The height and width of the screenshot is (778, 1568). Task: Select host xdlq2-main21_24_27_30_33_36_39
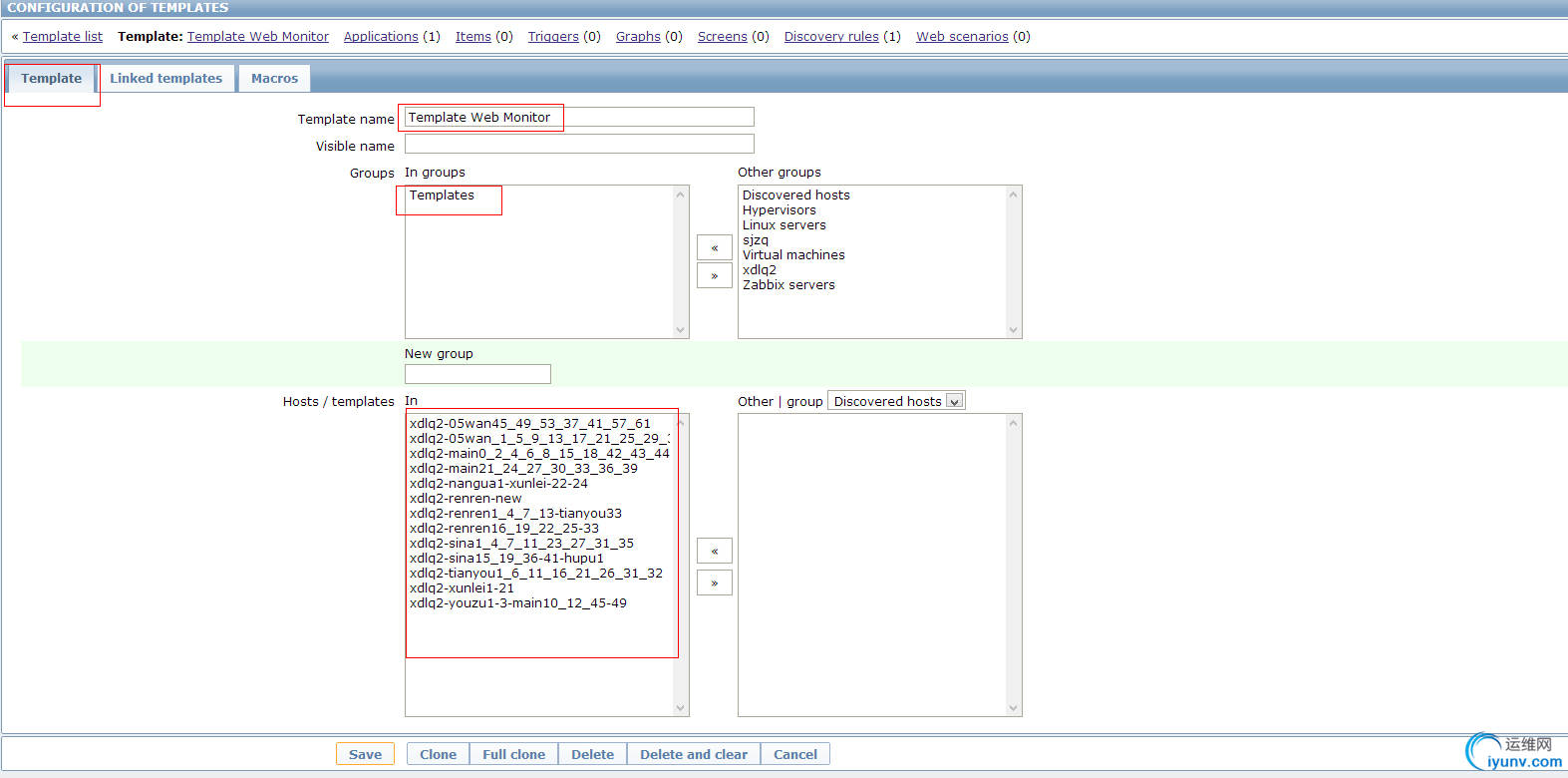pos(523,469)
